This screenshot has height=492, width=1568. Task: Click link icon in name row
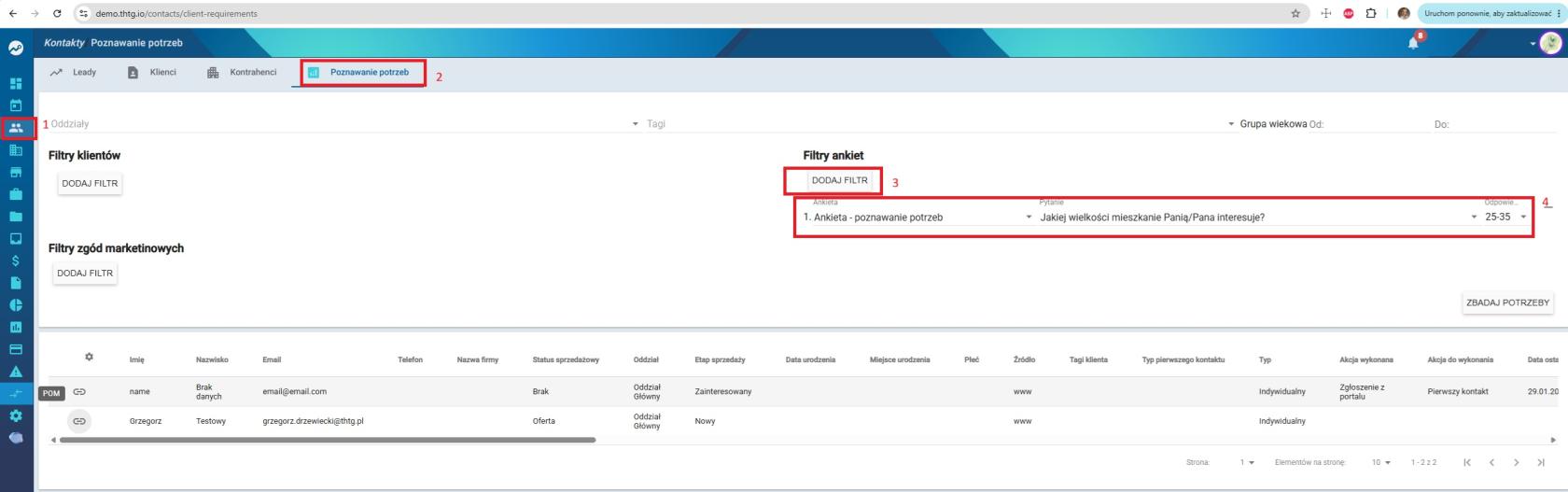tap(79, 392)
